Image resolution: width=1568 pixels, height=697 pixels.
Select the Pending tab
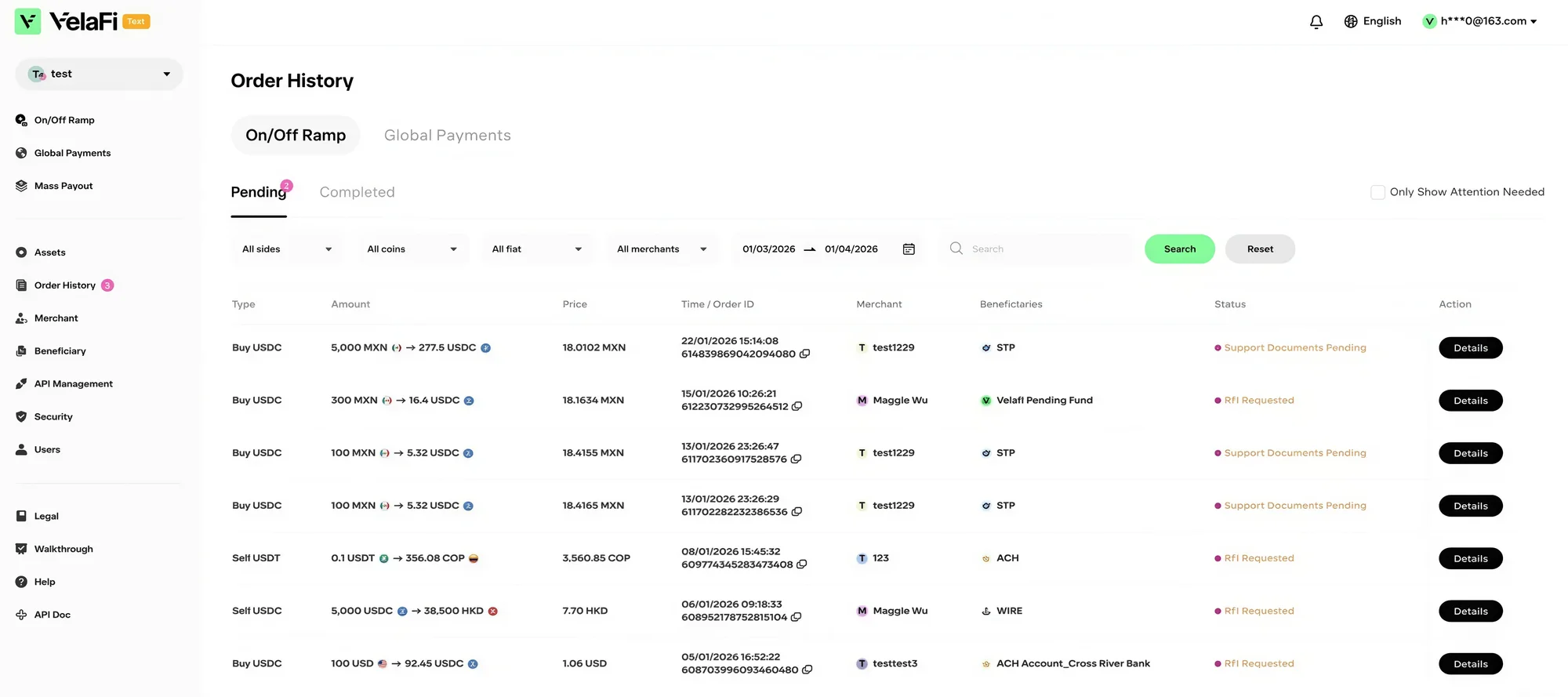coord(259,192)
